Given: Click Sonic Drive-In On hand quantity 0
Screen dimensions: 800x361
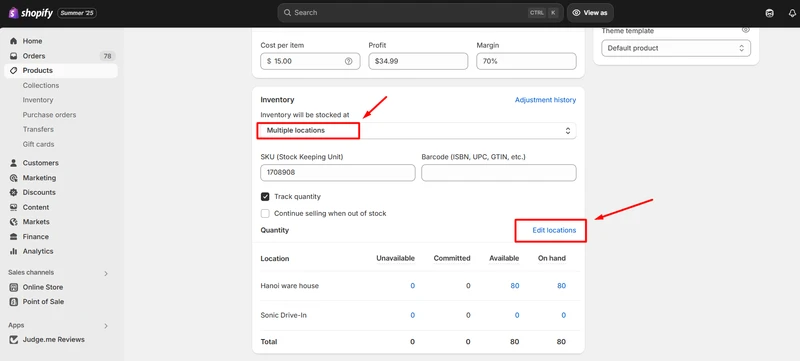Looking at the screenshot, I should click(x=564, y=316).
